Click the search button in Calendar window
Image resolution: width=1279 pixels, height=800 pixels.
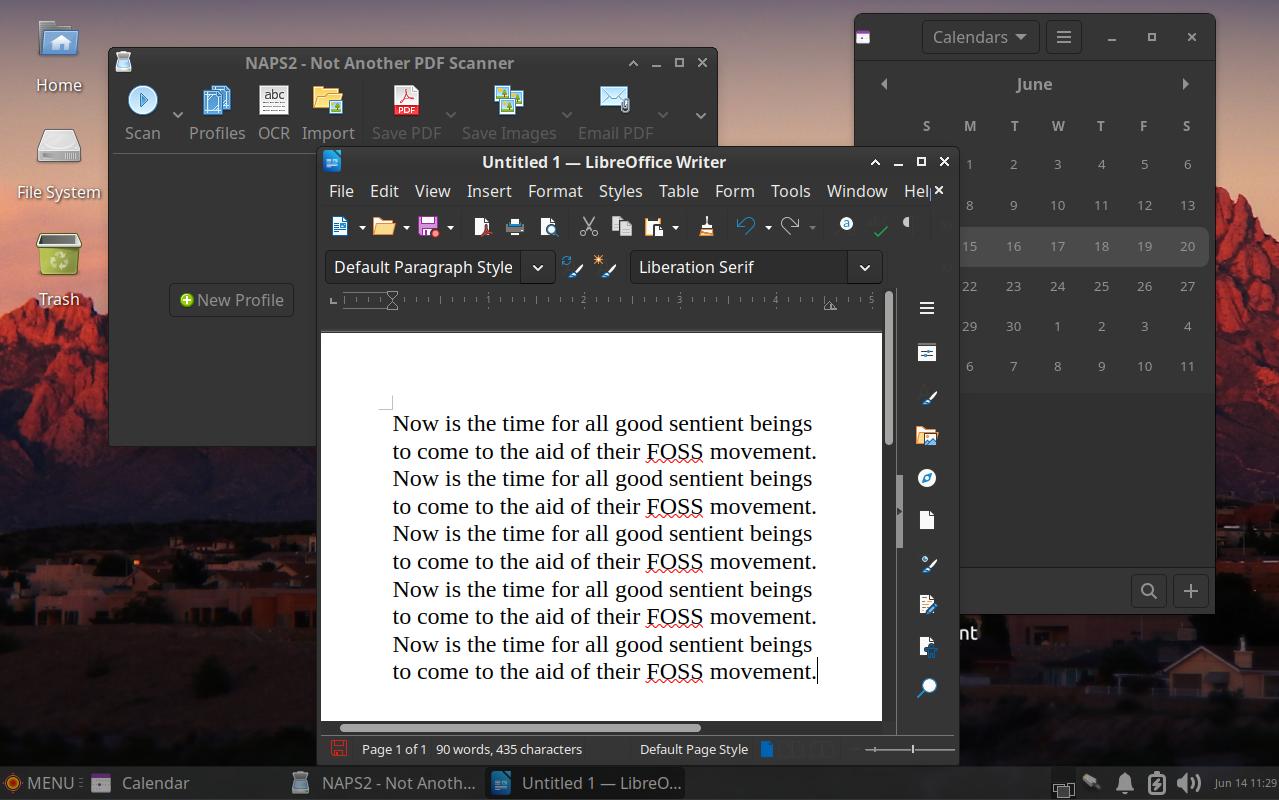click(x=1149, y=591)
